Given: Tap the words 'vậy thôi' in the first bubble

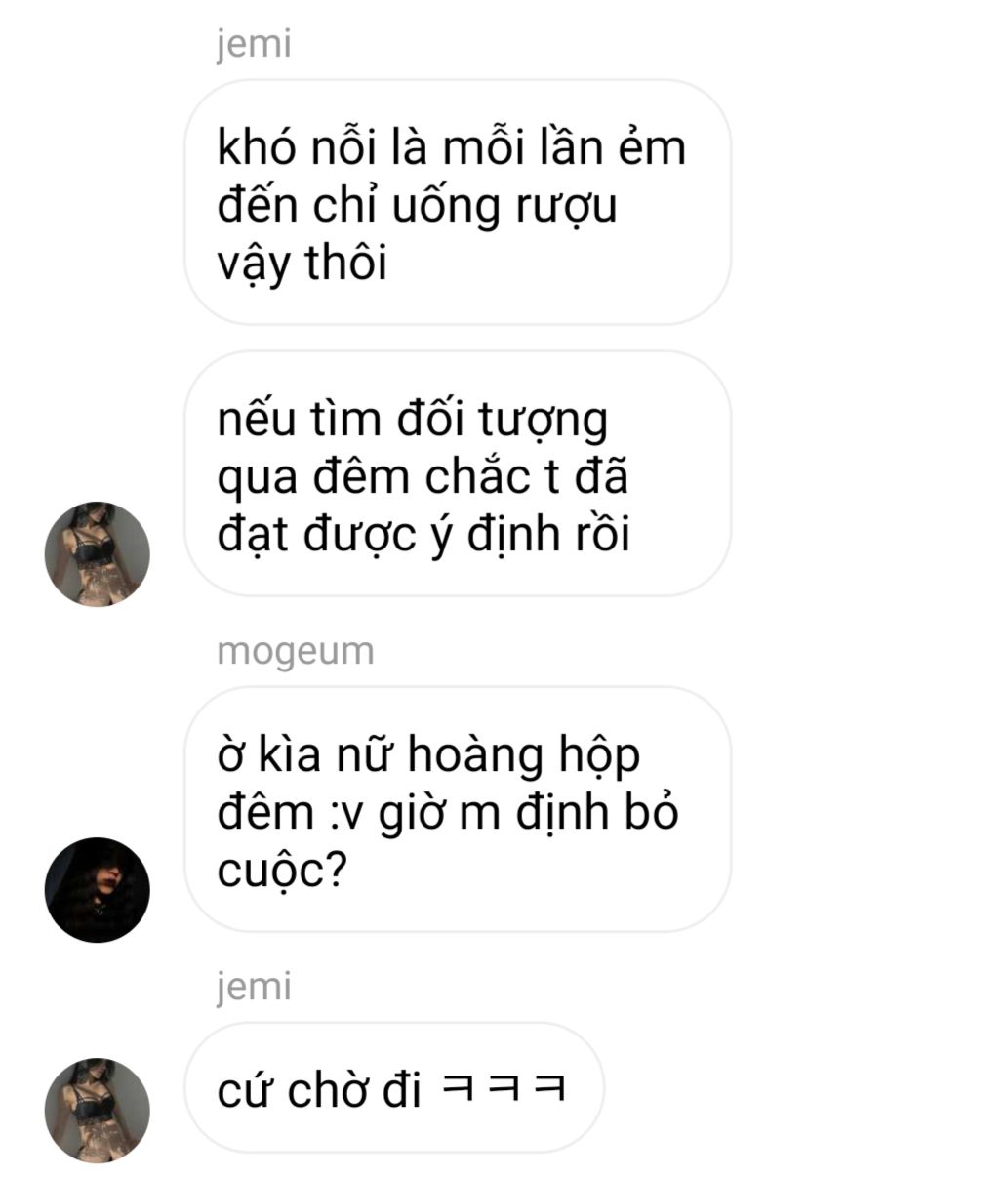Looking at the screenshot, I should click(302, 264).
